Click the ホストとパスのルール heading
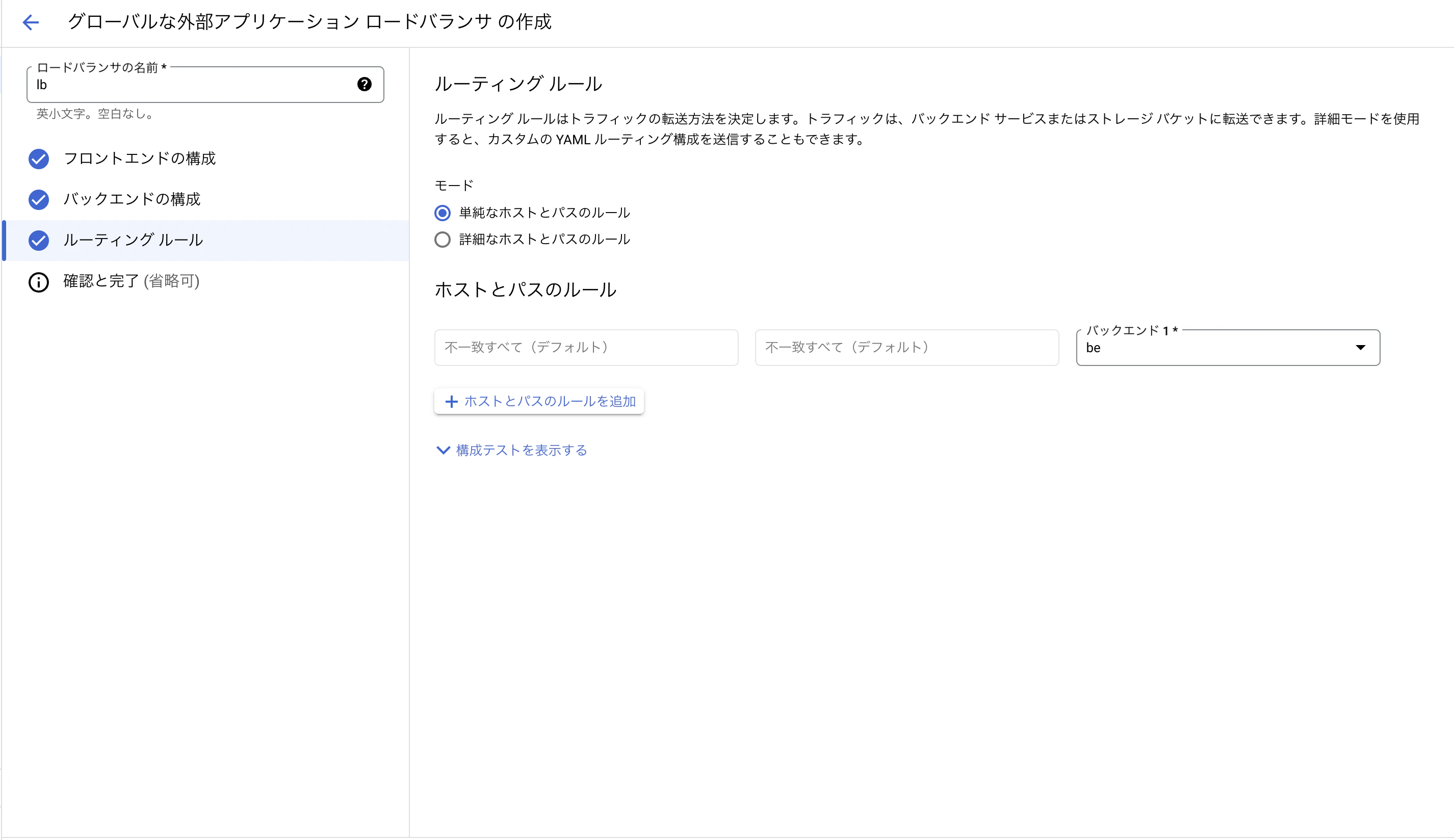The width and height of the screenshot is (1454, 840). click(525, 290)
